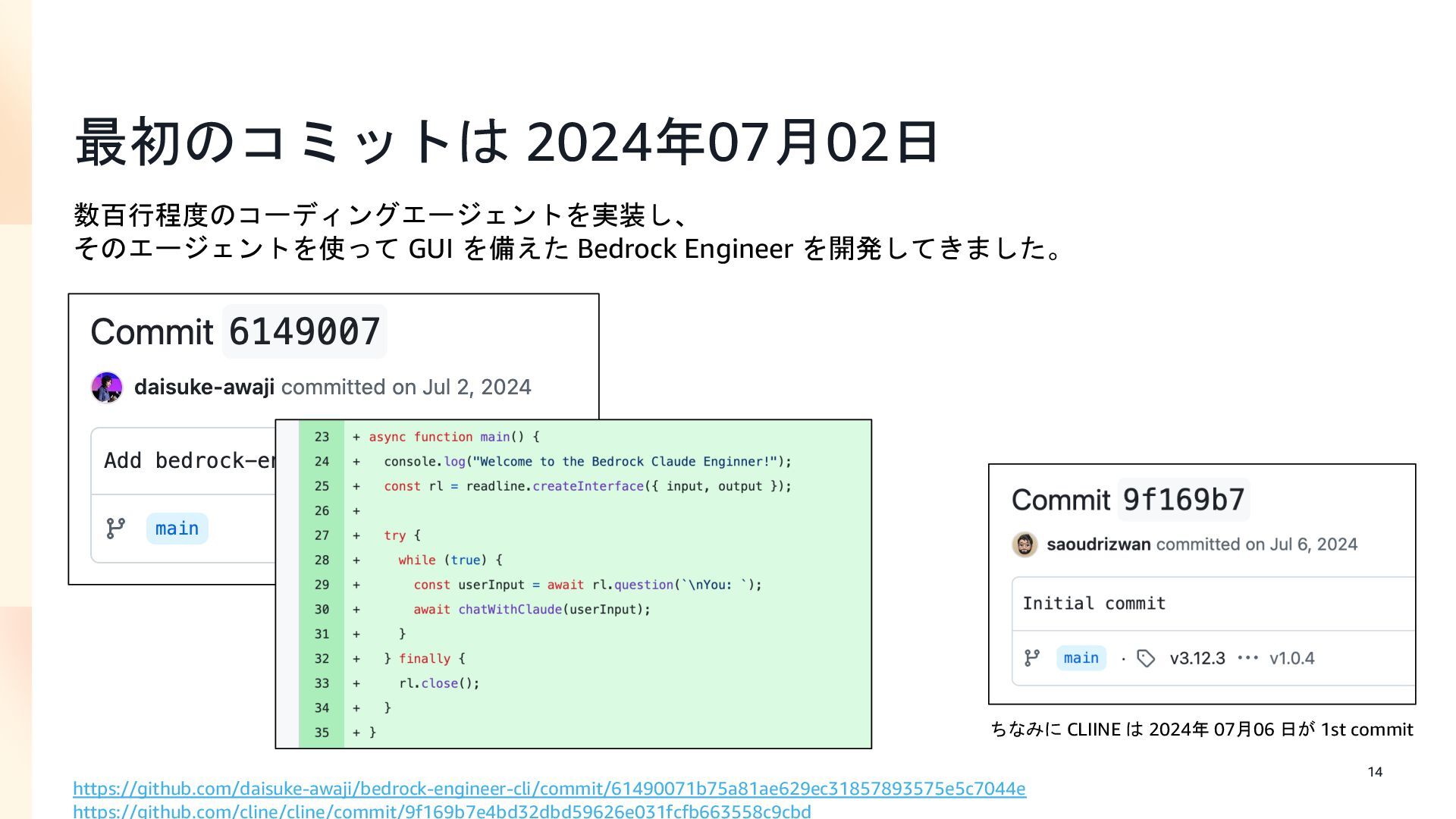Click branch icon in Commit 9f169b7 card
Viewport: 1456px width, 819px height.
1032,658
